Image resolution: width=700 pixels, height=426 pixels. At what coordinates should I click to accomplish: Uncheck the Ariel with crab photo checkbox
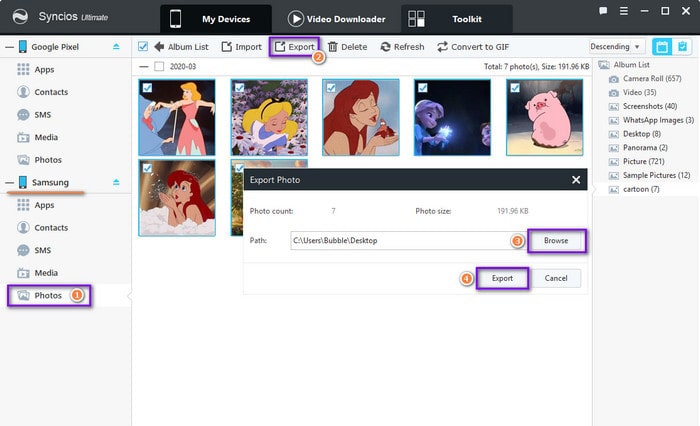[331, 88]
